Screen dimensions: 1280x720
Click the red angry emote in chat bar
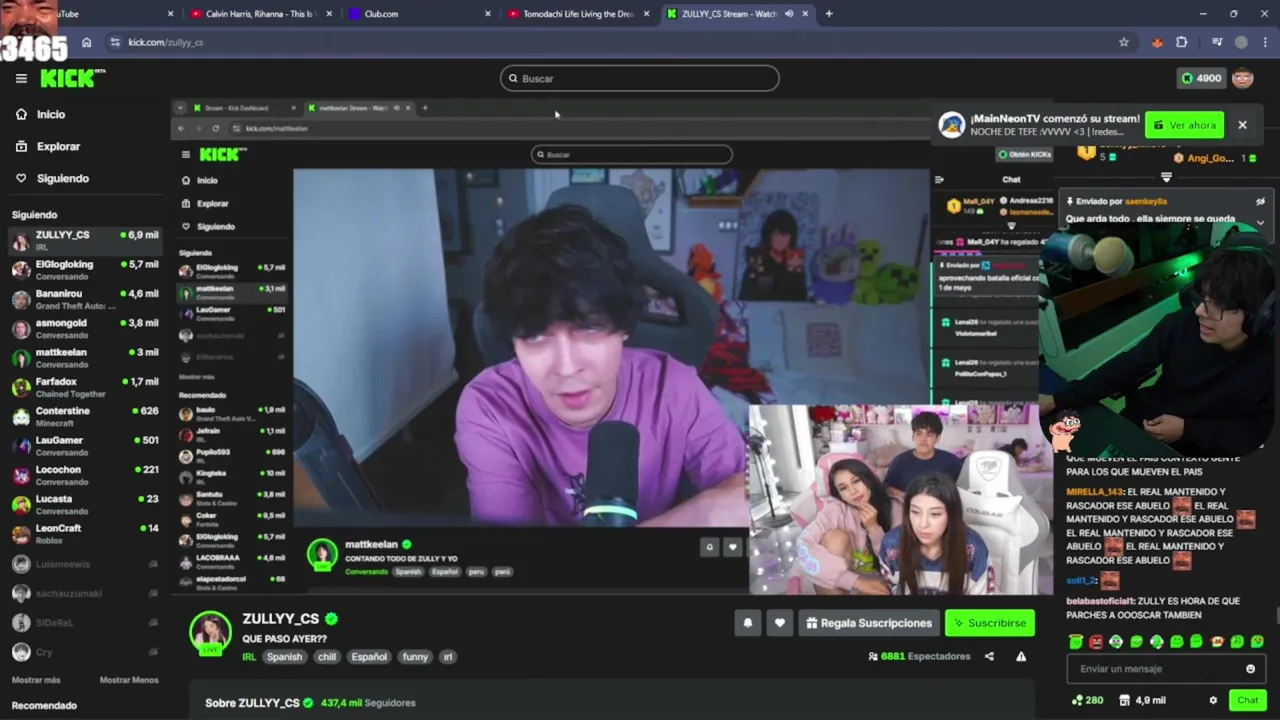click(1096, 642)
